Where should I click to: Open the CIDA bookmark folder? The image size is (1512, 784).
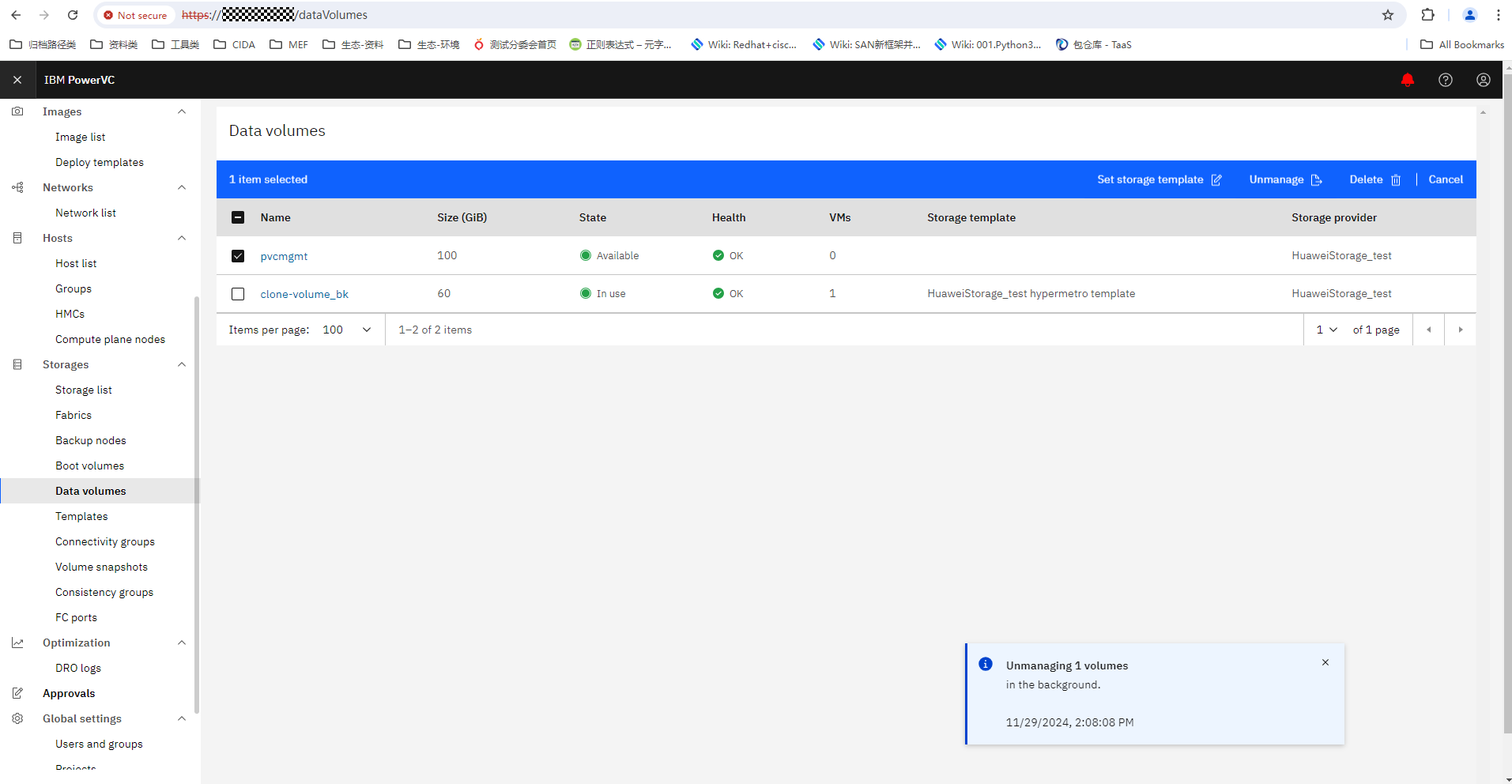(x=235, y=44)
